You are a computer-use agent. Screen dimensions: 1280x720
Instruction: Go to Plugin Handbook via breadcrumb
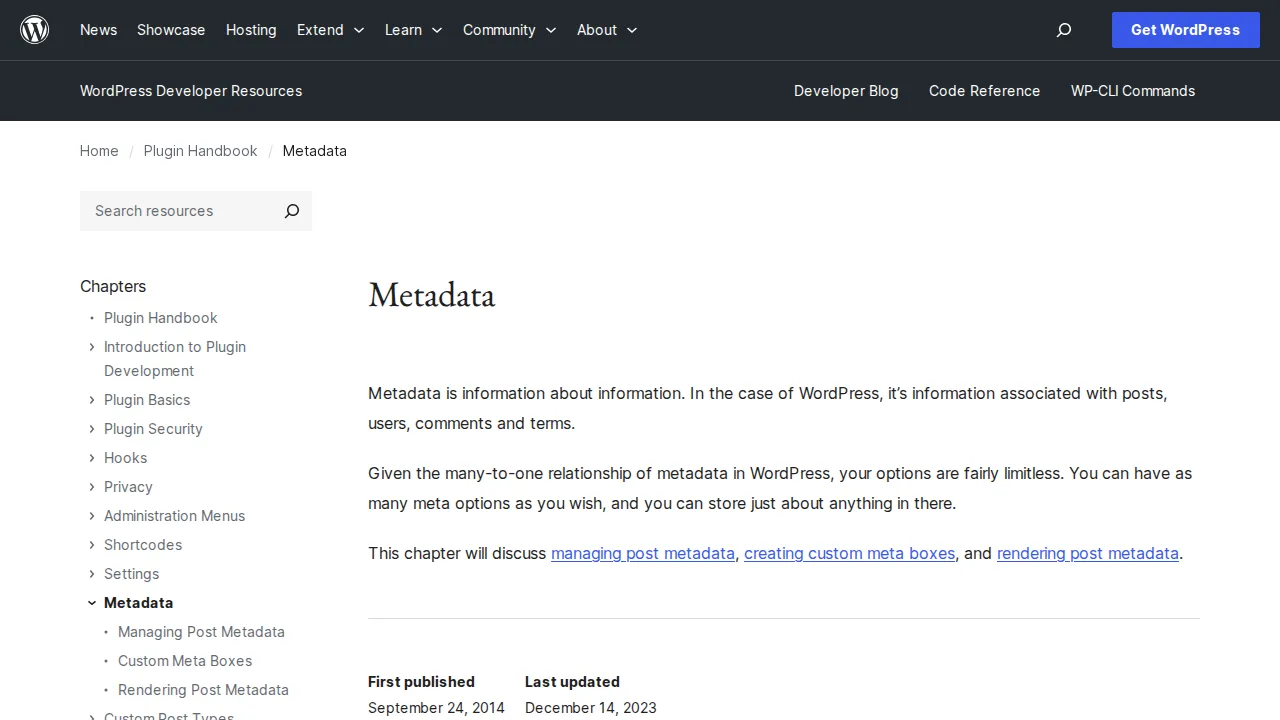click(200, 151)
